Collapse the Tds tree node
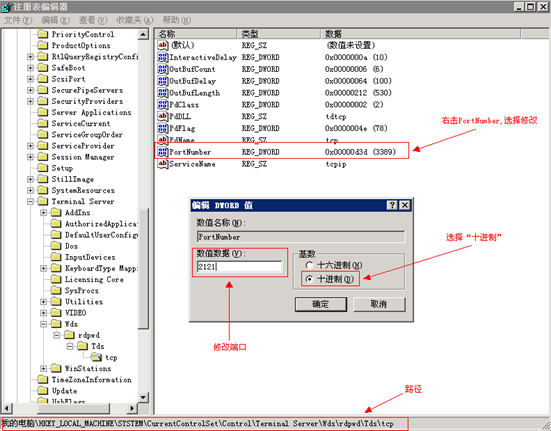 tap(70, 346)
